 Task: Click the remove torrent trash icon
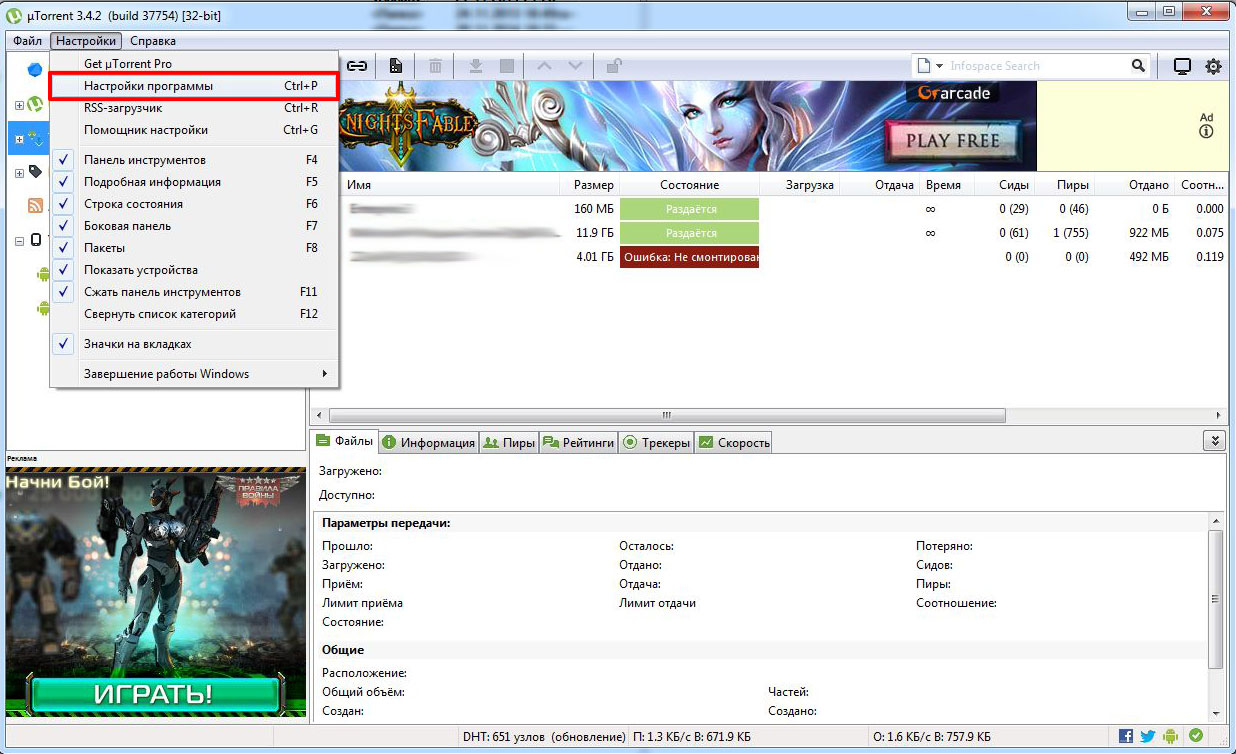point(436,66)
